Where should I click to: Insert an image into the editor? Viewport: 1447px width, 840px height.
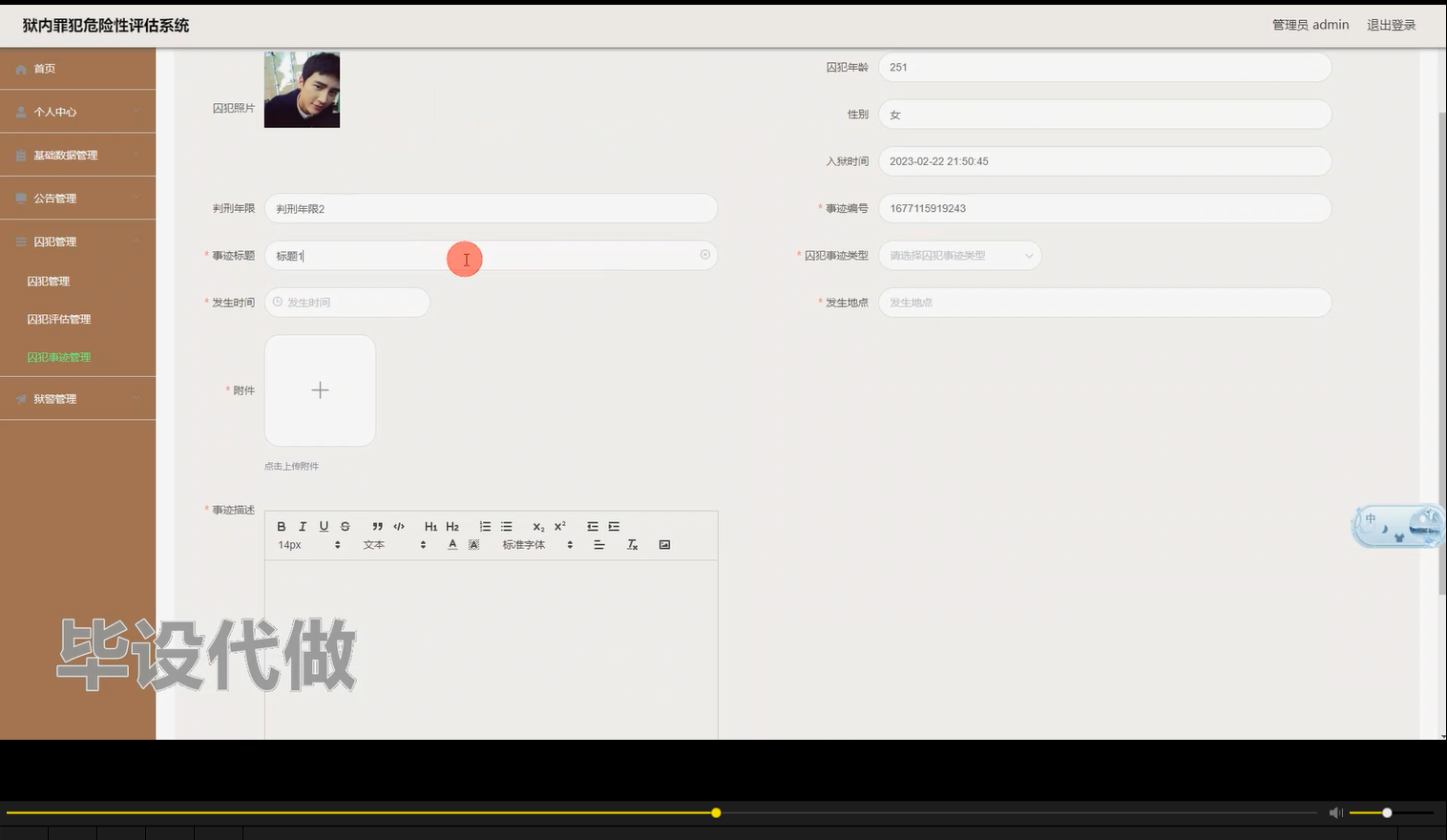tap(664, 544)
